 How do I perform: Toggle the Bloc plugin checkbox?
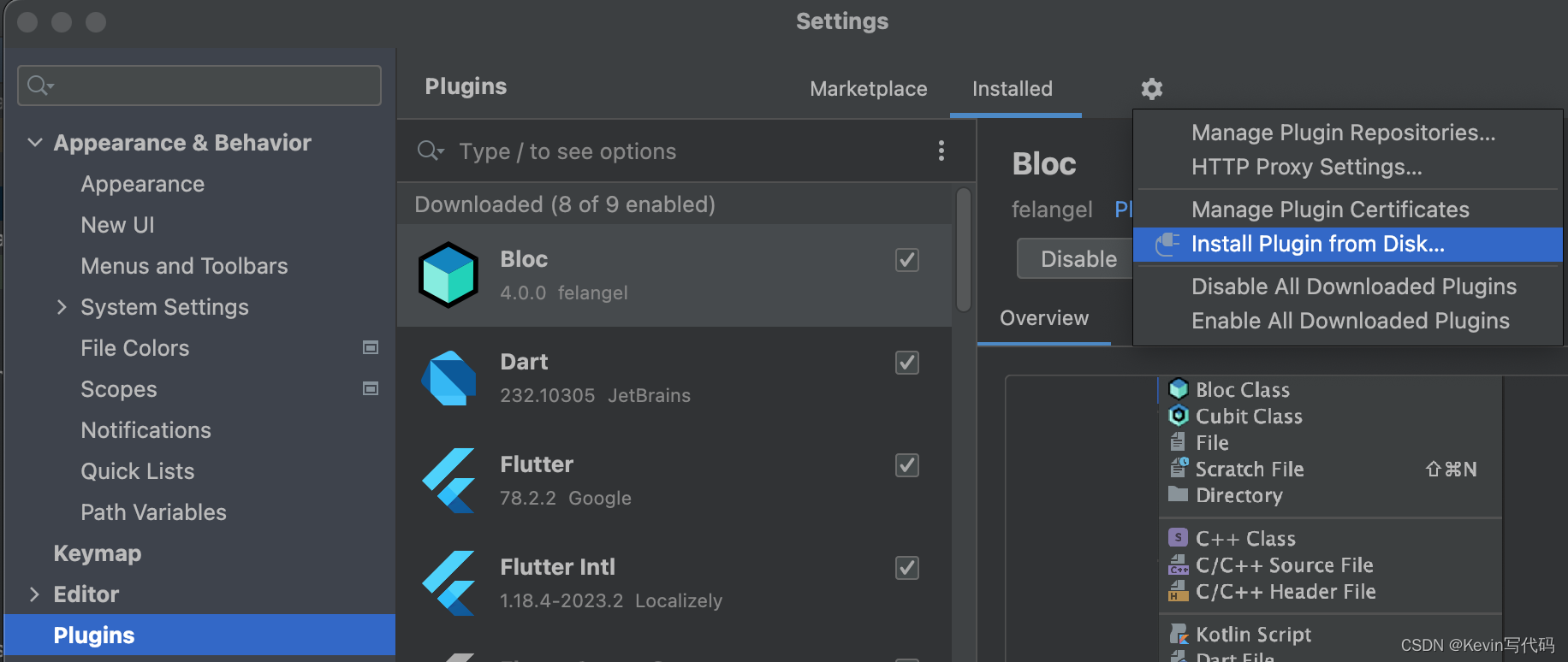(907, 260)
